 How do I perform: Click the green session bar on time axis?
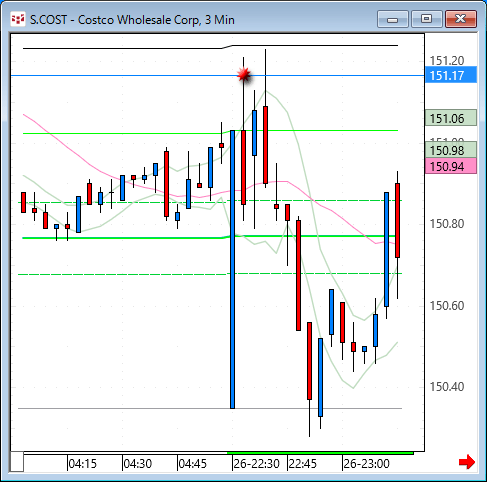click(320, 453)
